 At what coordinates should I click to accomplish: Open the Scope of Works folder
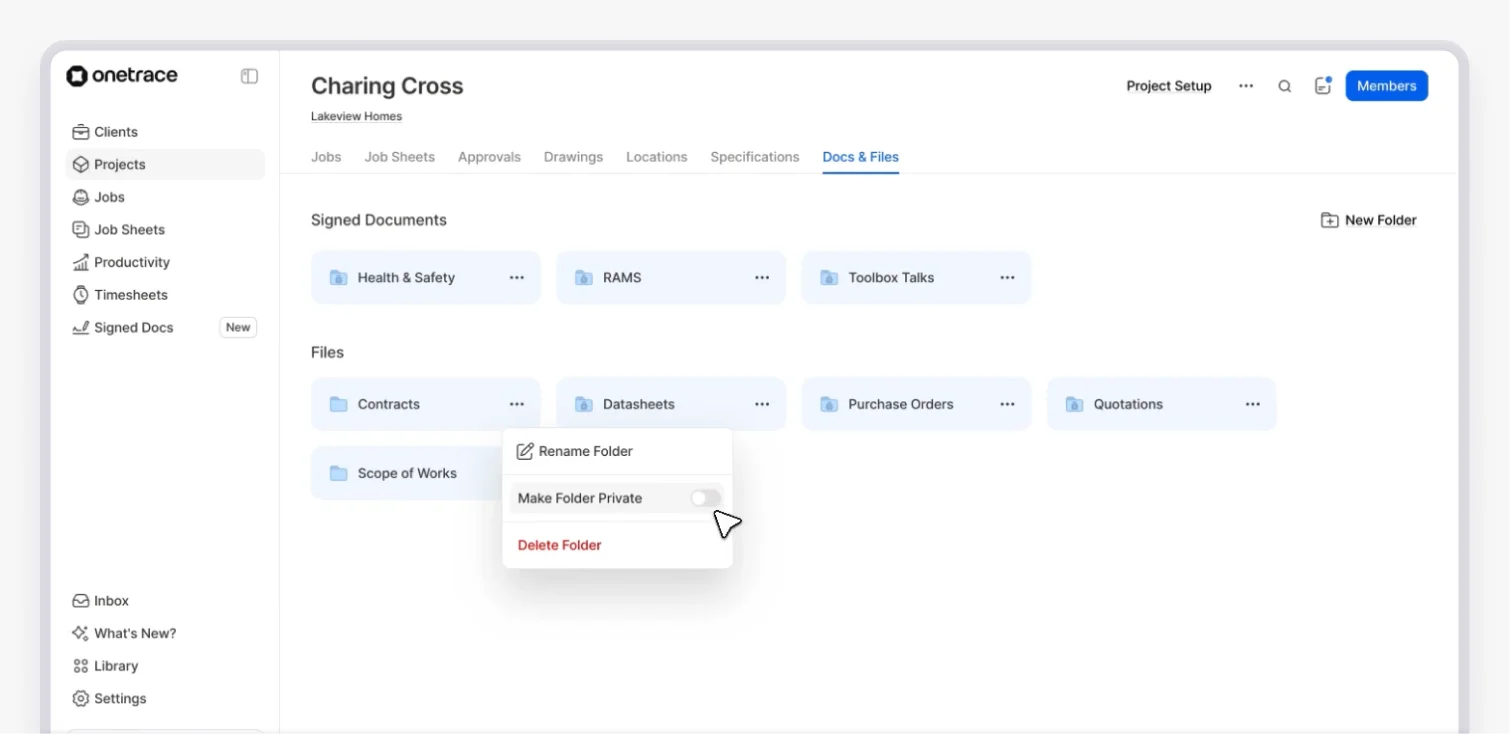(405, 473)
